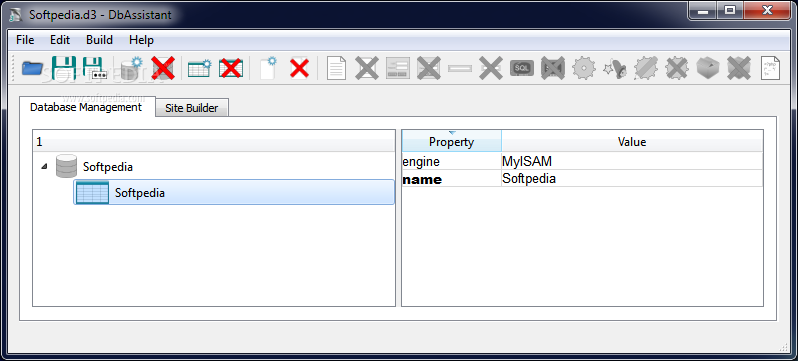This screenshot has width=798, height=361.
Task: Click the SQL icon in toolbar
Action: click(522, 68)
